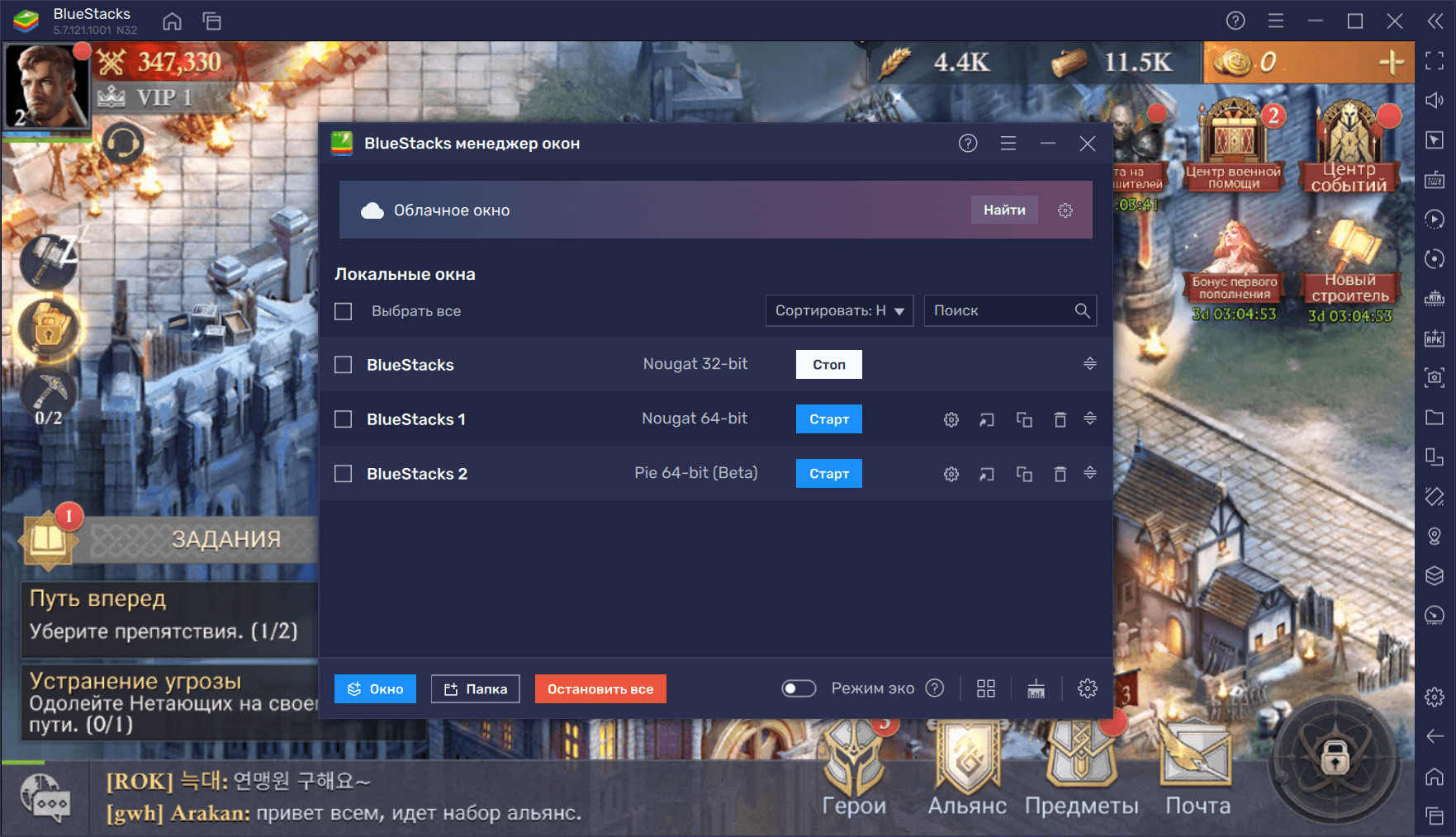This screenshot has width=1456, height=837.
Task: Open the instance manager help icon
Action: click(968, 144)
